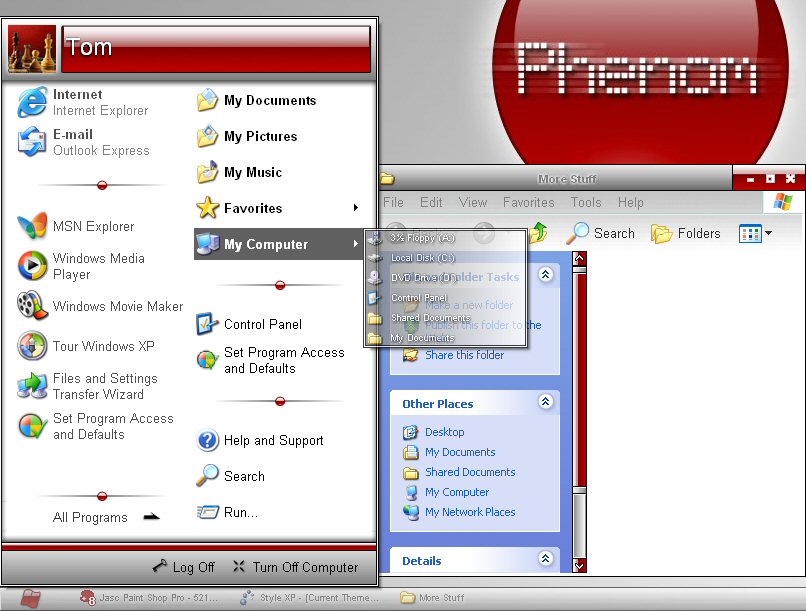Open the Run... dialog
The width and height of the screenshot is (806, 611).
click(227, 512)
